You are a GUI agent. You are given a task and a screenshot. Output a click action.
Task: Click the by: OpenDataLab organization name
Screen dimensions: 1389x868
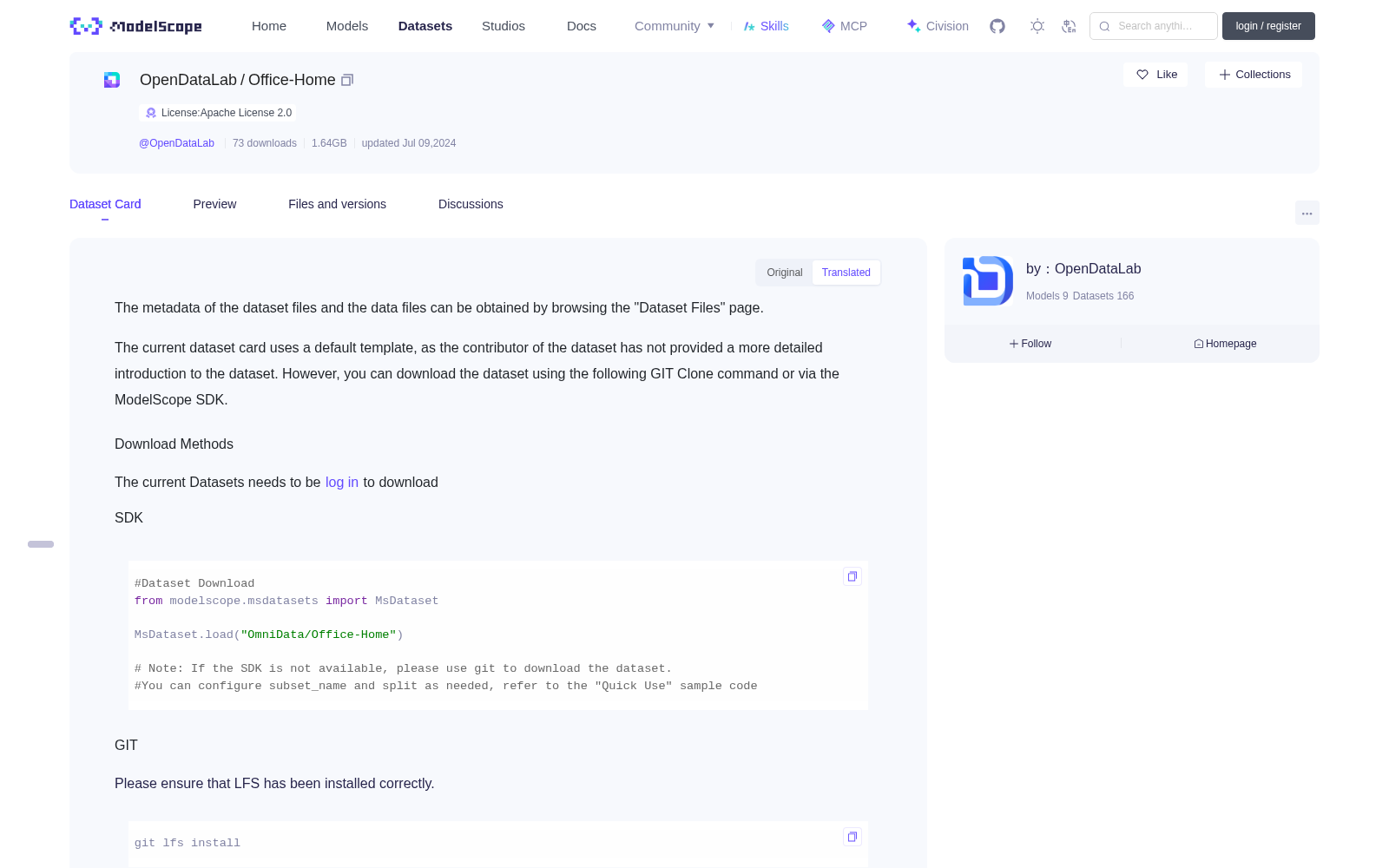[x=1083, y=269]
